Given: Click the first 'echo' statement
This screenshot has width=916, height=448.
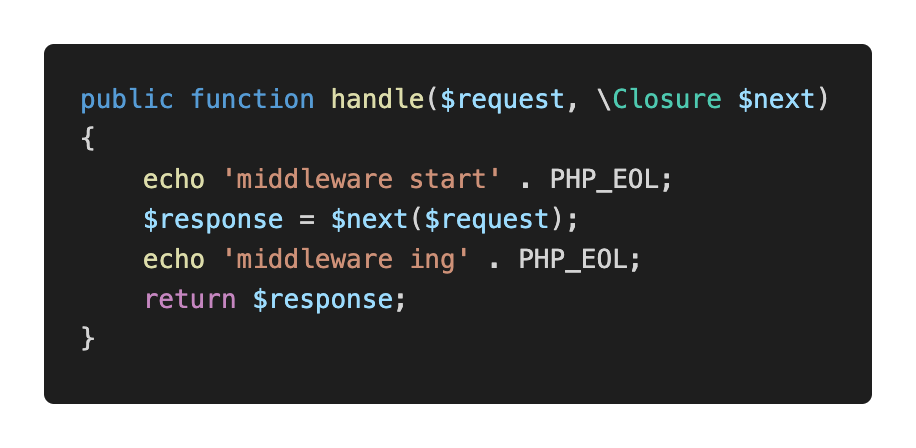Looking at the screenshot, I should pos(174,180).
